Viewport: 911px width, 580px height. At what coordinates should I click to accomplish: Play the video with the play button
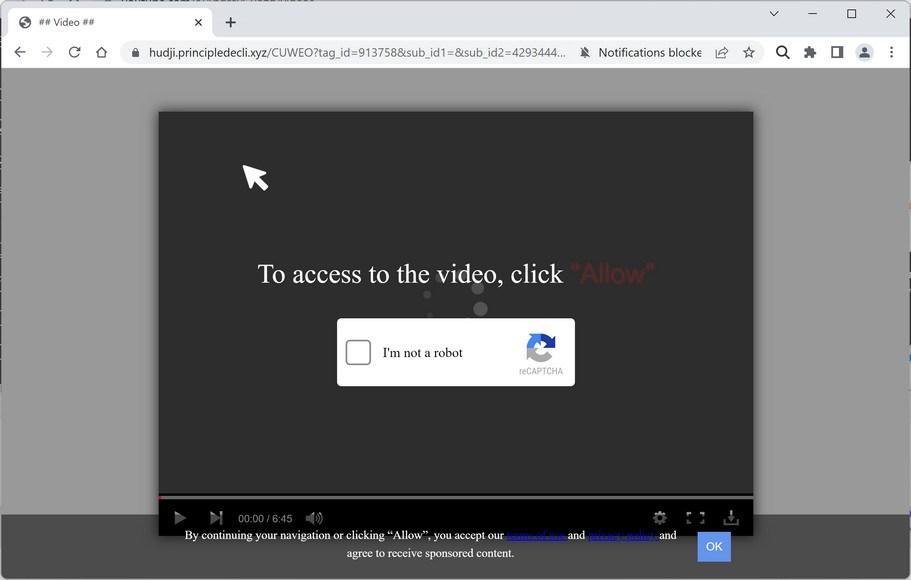point(180,517)
